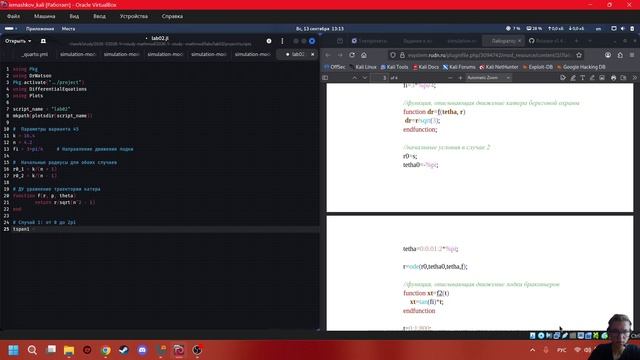This screenshot has width=640, height=360.
Task: Print the PDF document
Action: (x=613, y=78)
